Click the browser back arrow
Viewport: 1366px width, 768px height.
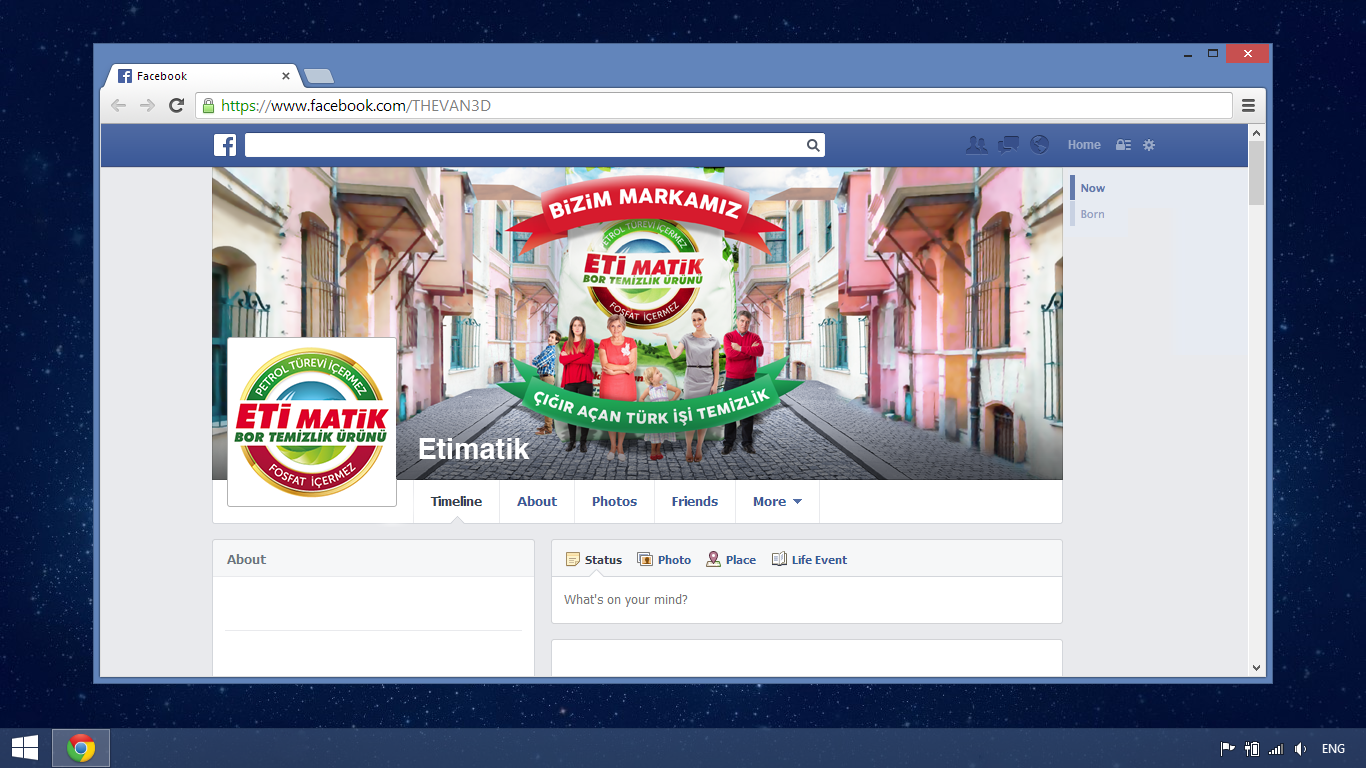click(119, 106)
